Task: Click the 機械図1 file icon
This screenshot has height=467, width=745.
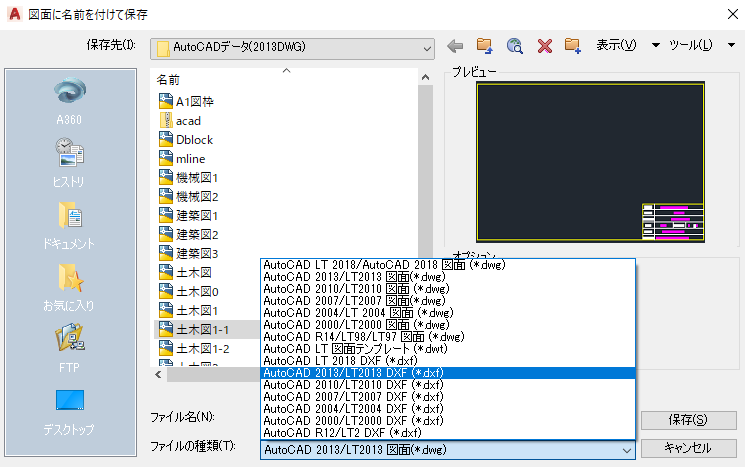Action: click(x=165, y=177)
